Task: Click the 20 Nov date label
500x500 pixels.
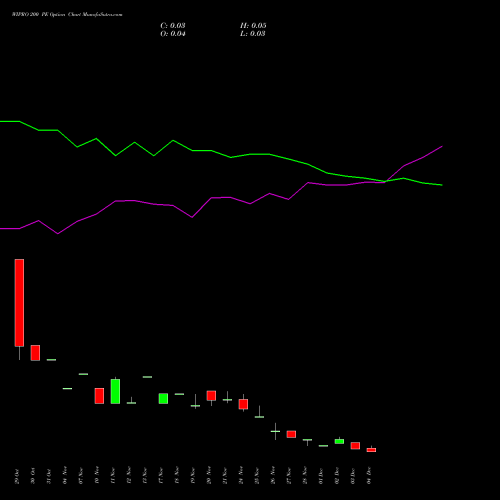Action: (209, 475)
